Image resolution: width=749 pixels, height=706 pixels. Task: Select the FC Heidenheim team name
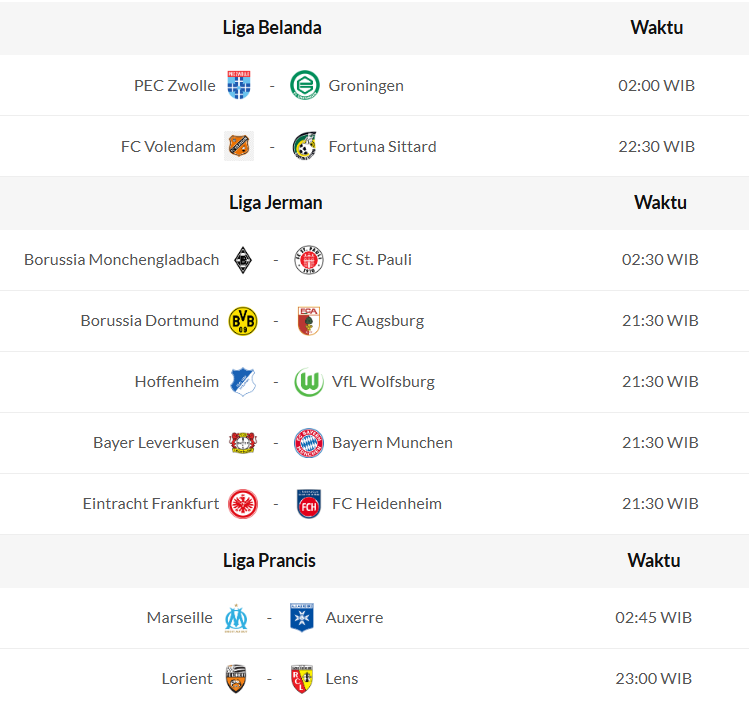tap(387, 504)
